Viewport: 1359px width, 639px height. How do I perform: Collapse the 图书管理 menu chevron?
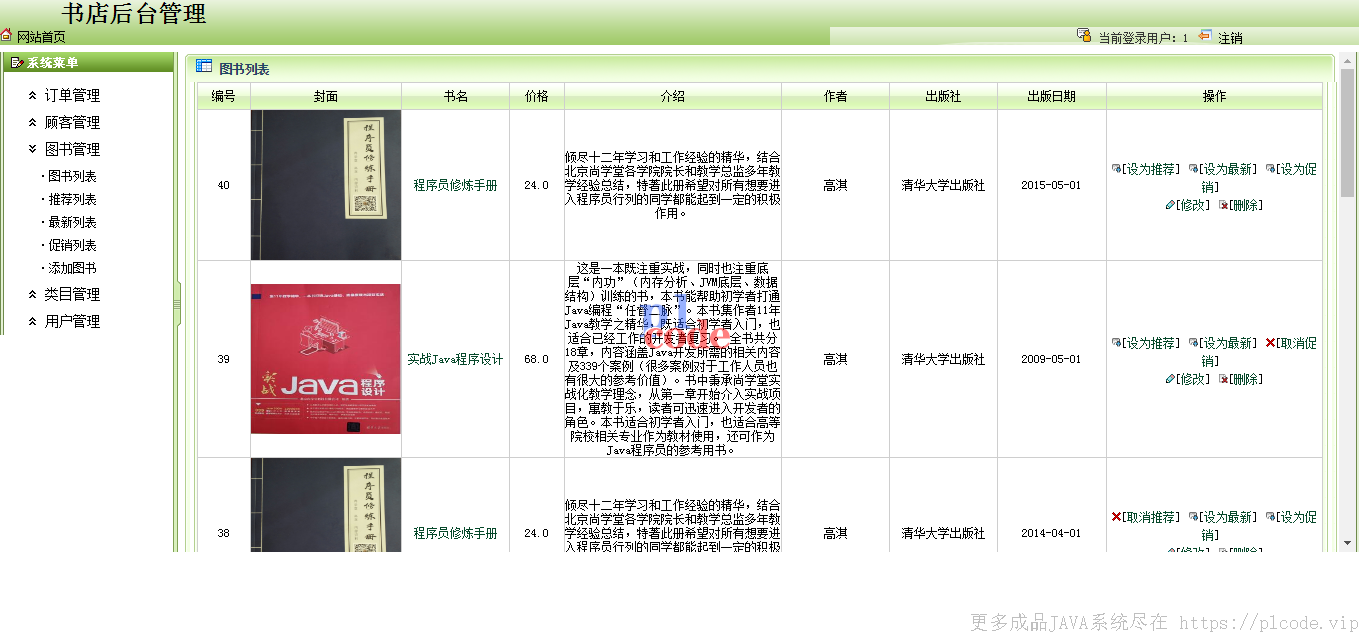[33, 150]
